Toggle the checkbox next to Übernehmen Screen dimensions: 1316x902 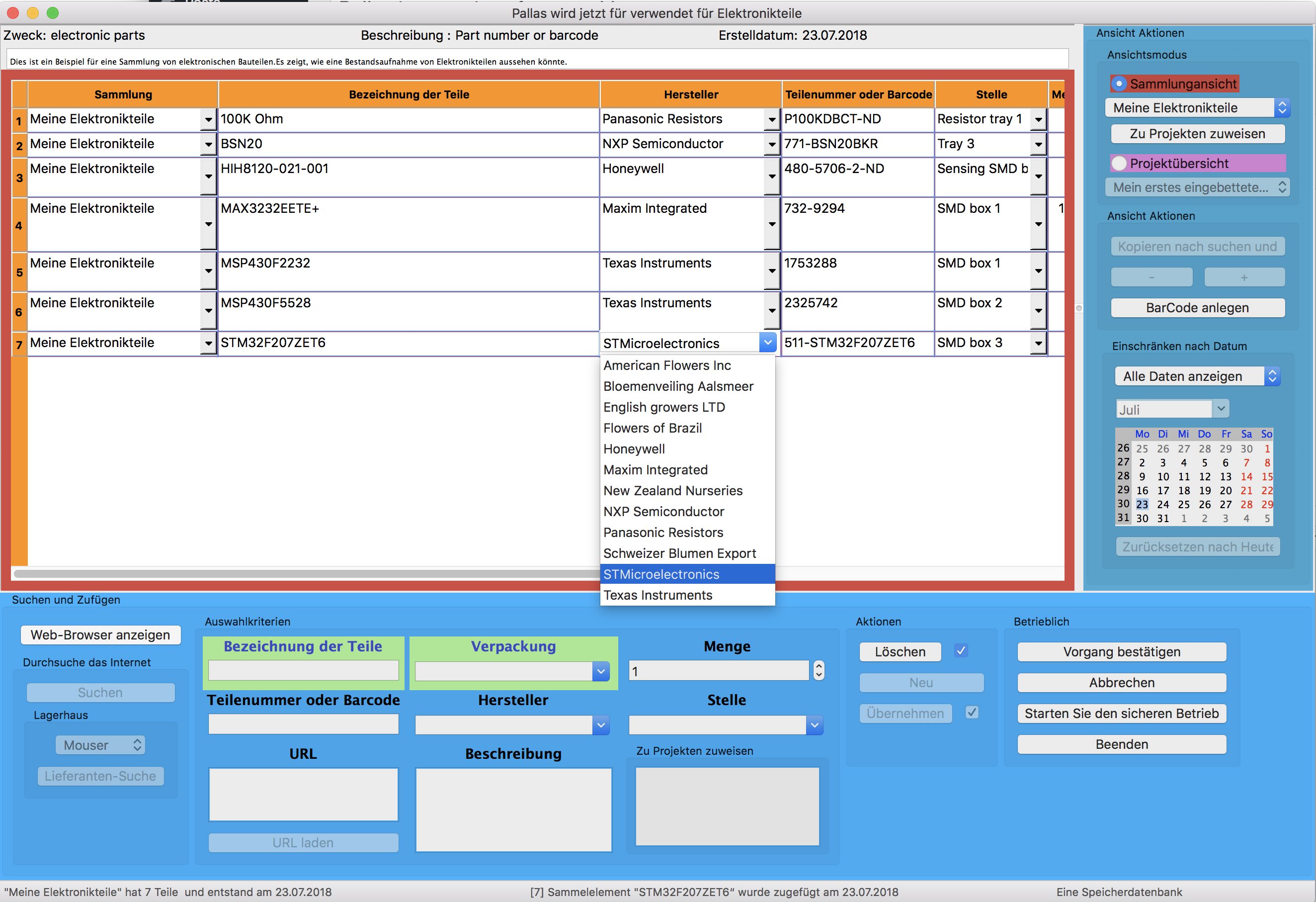[972, 712]
